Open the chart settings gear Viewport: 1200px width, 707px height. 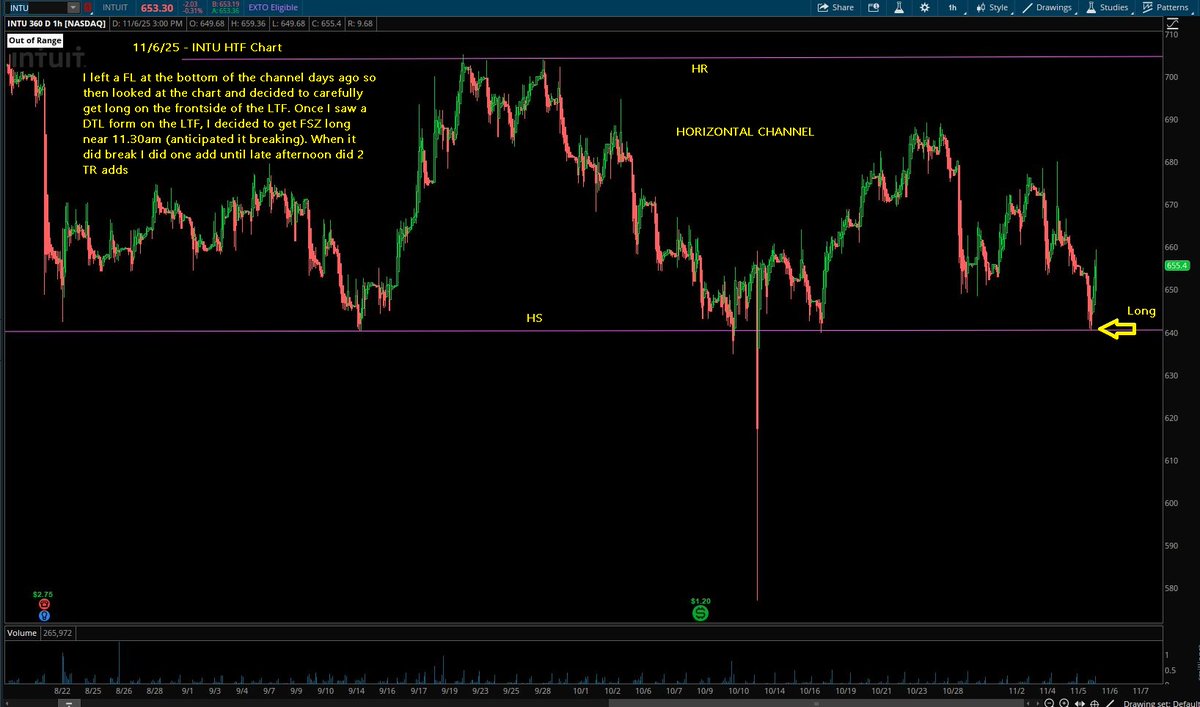[x=924, y=7]
